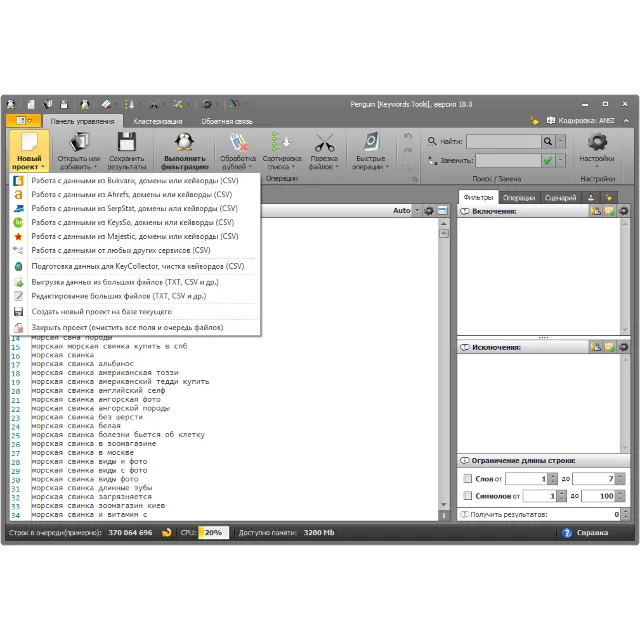Screen dimensions: 640x640
Task: Select the Фильтры tab in right panel
Action: pyautogui.click(x=478, y=198)
